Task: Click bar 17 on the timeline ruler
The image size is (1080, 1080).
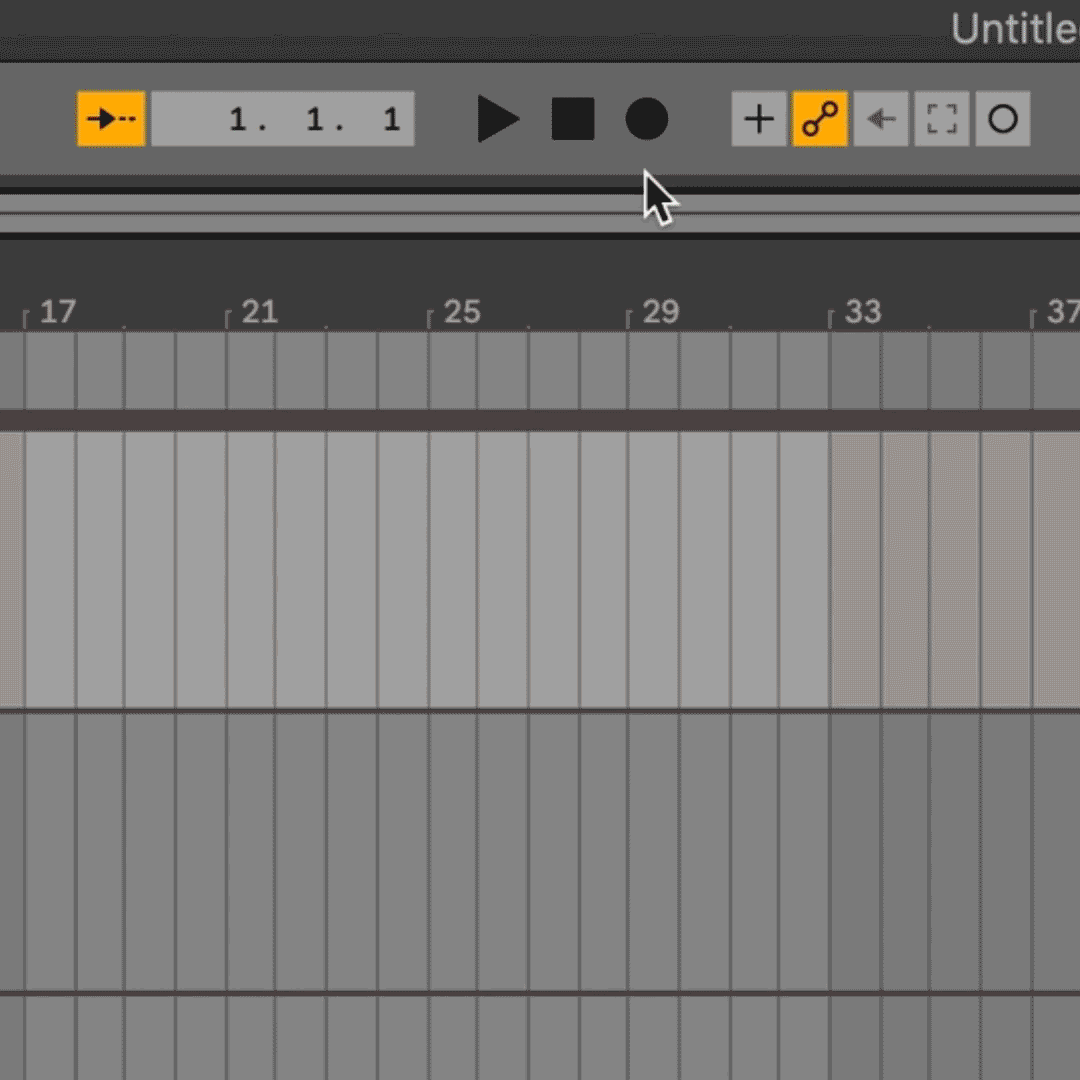Action: (x=56, y=313)
